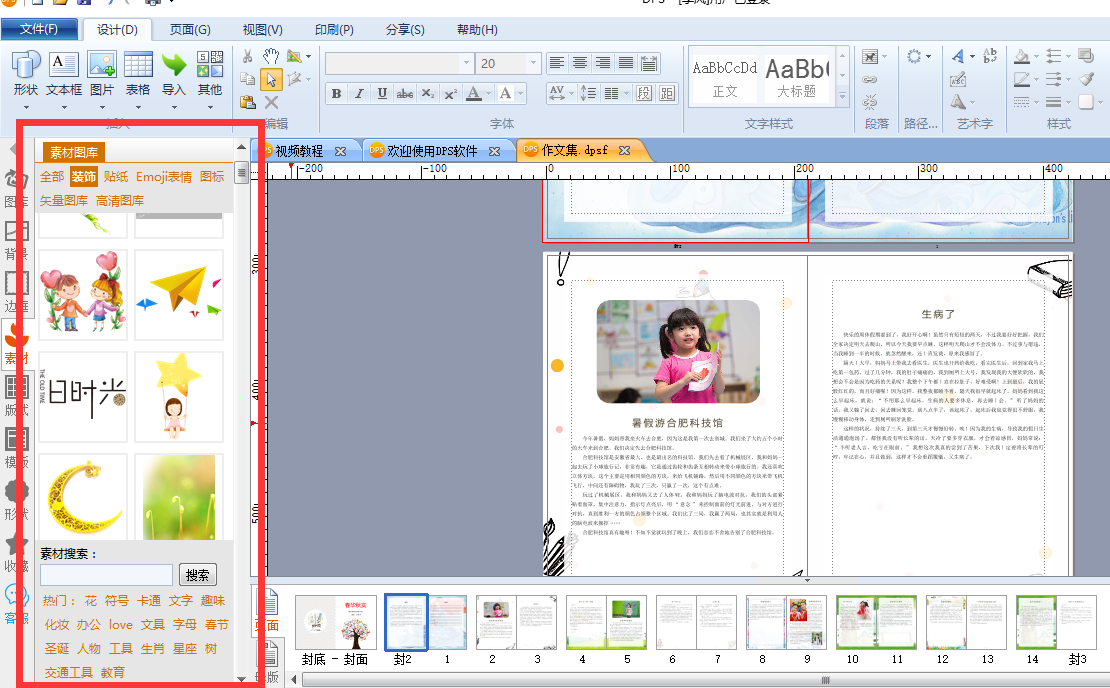Toggle bold formatting button
Image resolution: width=1110 pixels, height=688 pixels.
click(336, 93)
